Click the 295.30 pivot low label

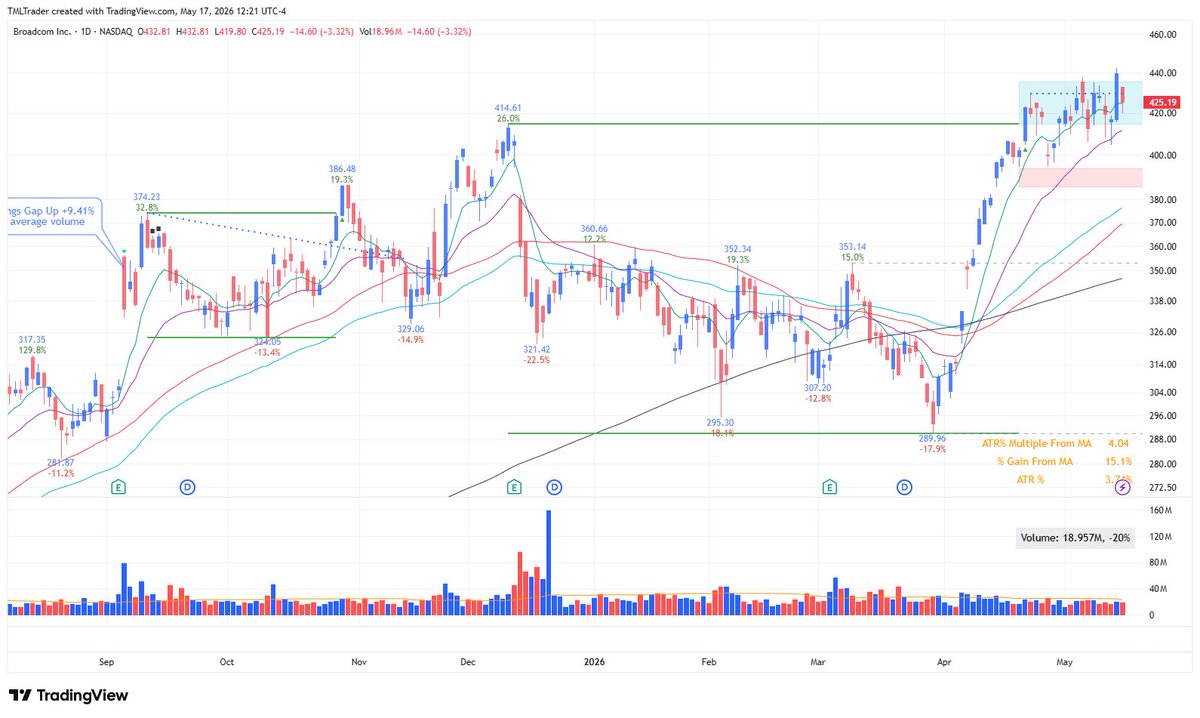pyautogui.click(x=720, y=423)
